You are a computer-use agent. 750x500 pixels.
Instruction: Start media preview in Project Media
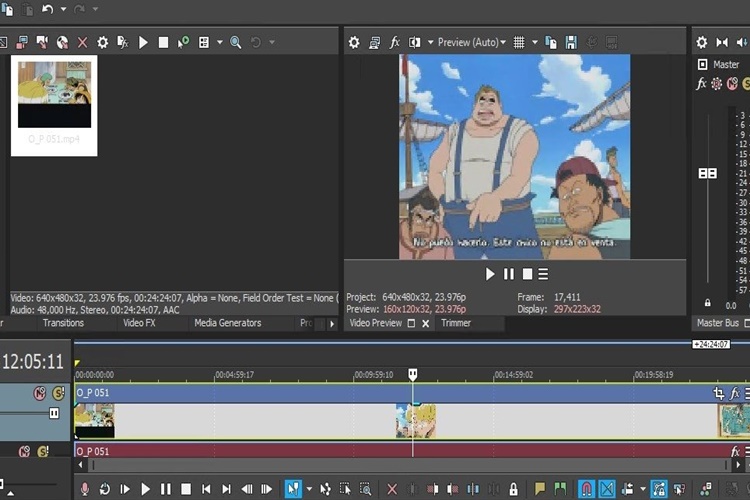click(143, 43)
